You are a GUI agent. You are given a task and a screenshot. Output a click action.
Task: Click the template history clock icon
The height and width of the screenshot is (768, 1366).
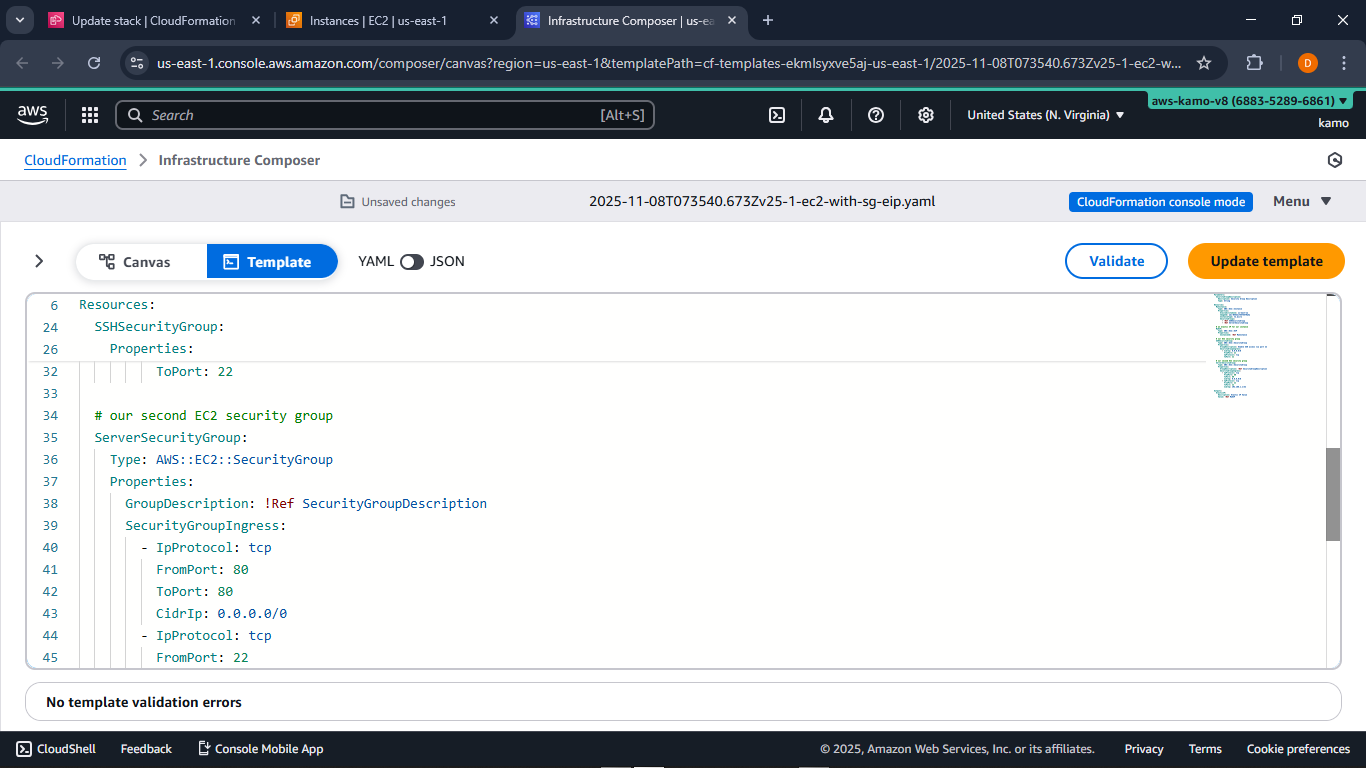[1335, 159]
